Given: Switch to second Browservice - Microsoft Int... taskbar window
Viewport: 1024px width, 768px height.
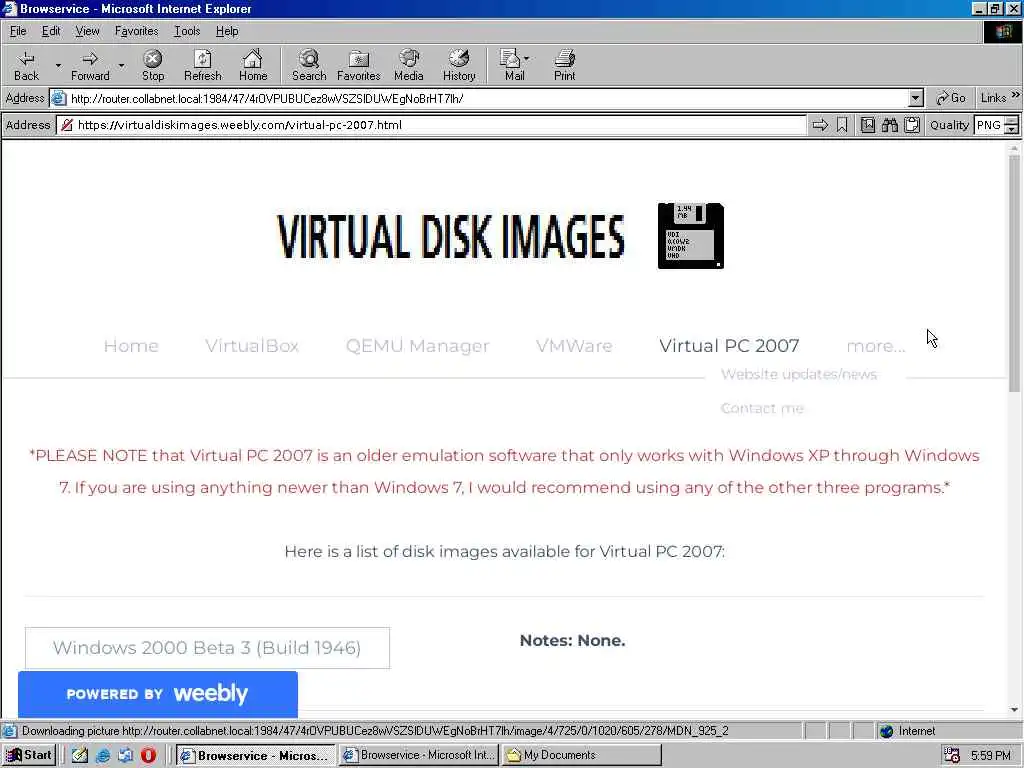Looking at the screenshot, I should coord(419,755).
